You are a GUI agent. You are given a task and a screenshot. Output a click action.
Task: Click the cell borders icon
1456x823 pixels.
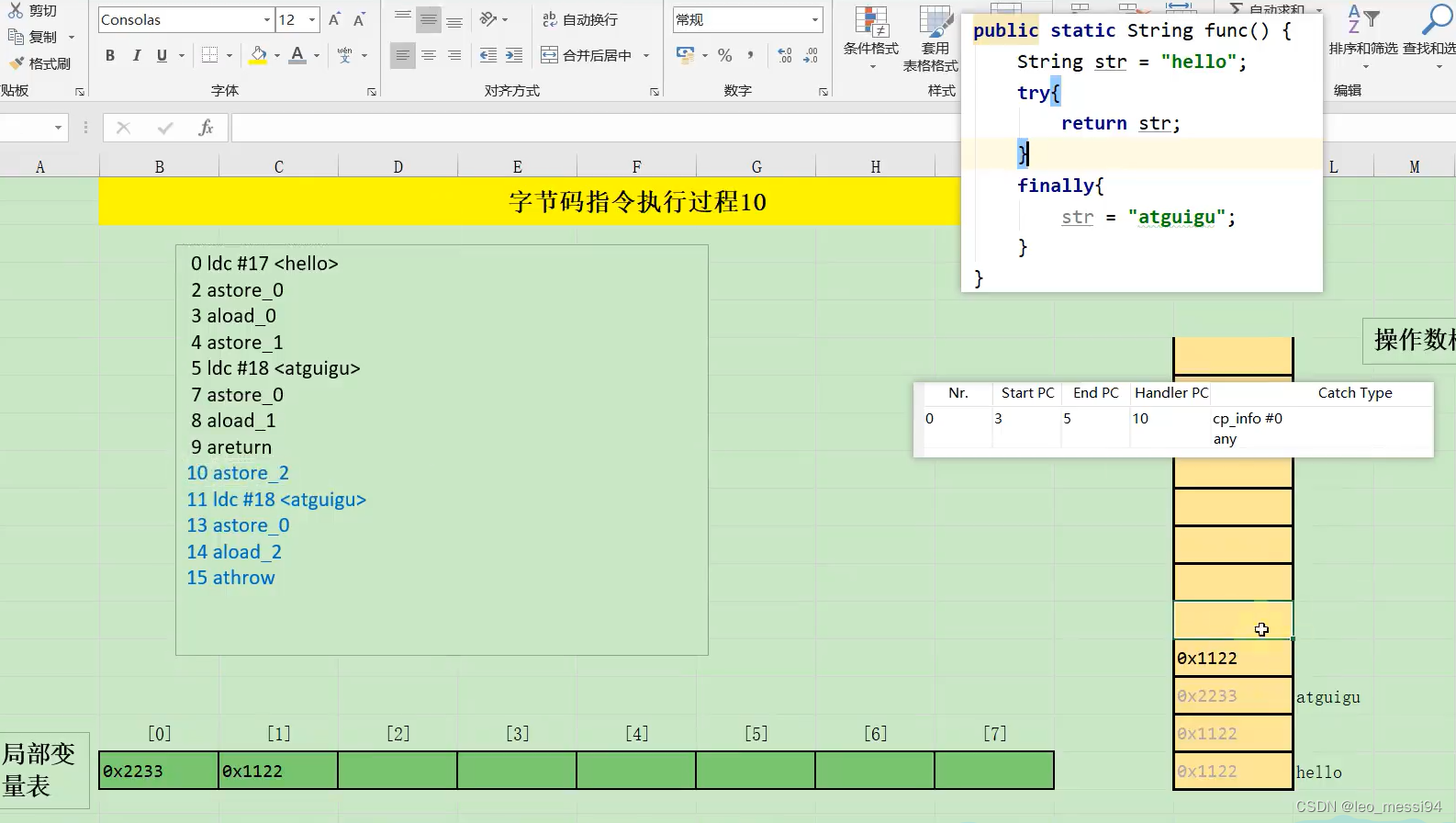(x=209, y=55)
